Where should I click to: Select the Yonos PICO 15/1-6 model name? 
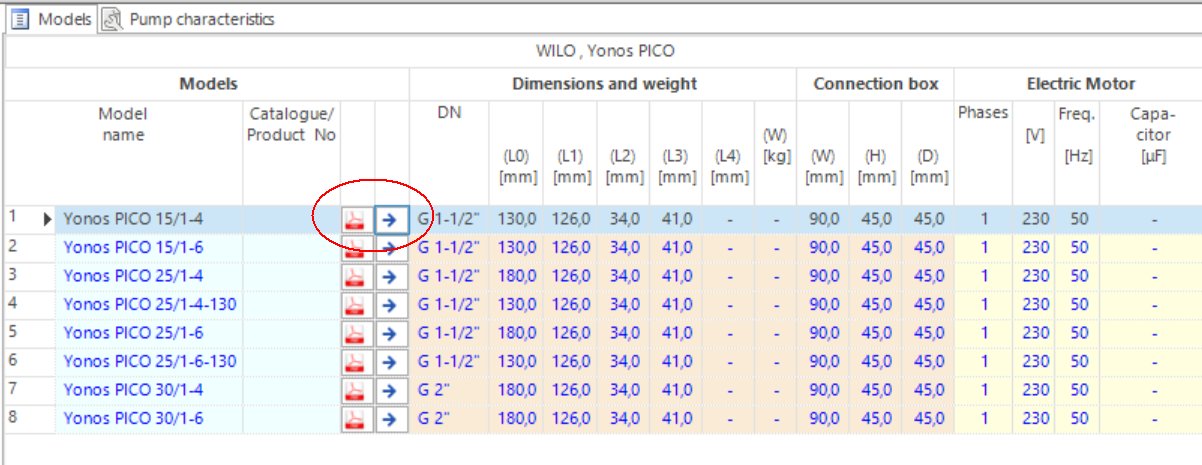pos(133,247)
